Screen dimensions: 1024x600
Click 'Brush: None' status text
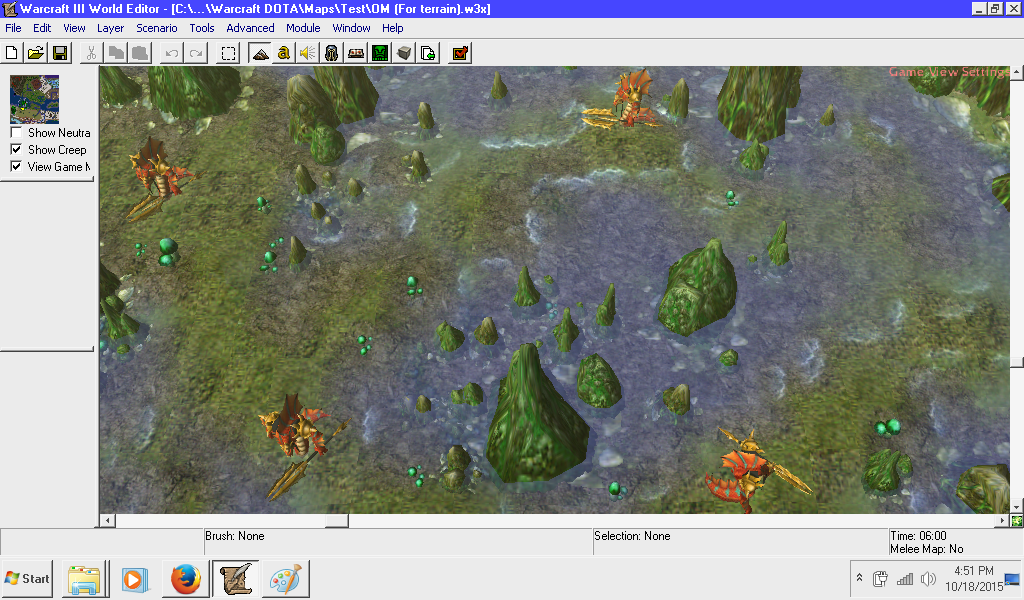[x=234, y=536]
